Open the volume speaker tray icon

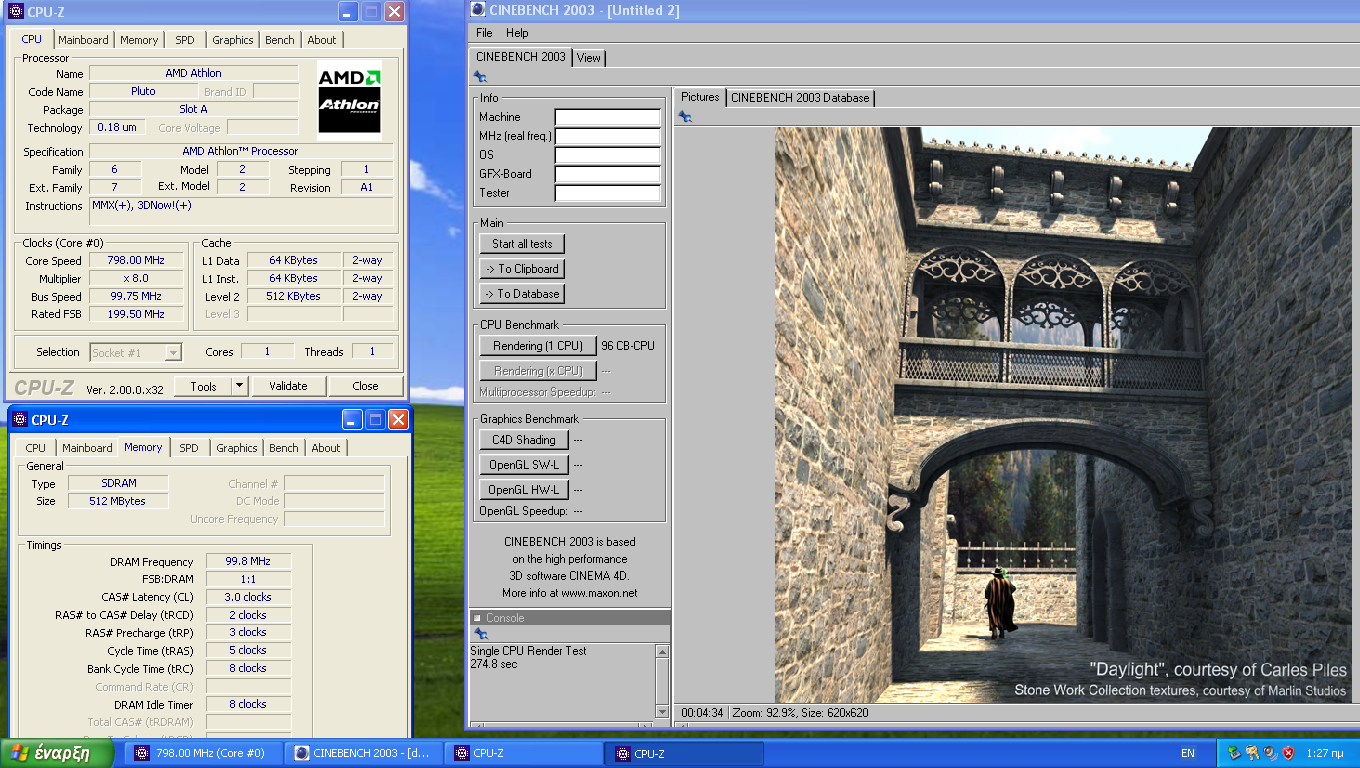[x=1269, y=753]
